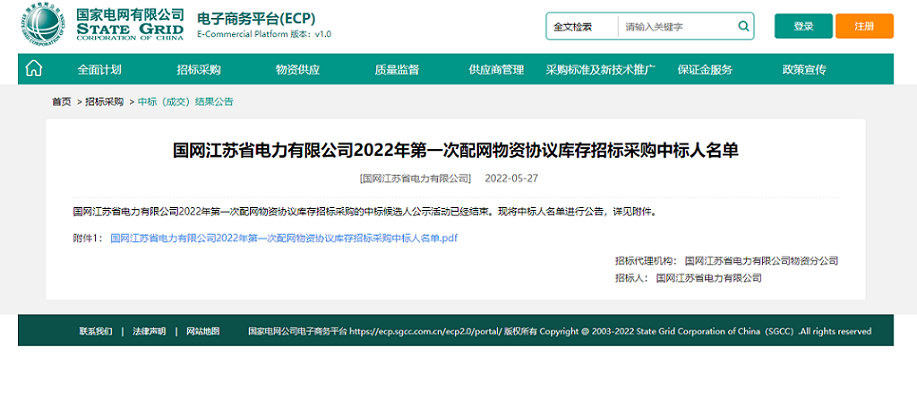Open the 中标人名单.pdf attachment link
917x418 pixels.
[x=283, y=239]
